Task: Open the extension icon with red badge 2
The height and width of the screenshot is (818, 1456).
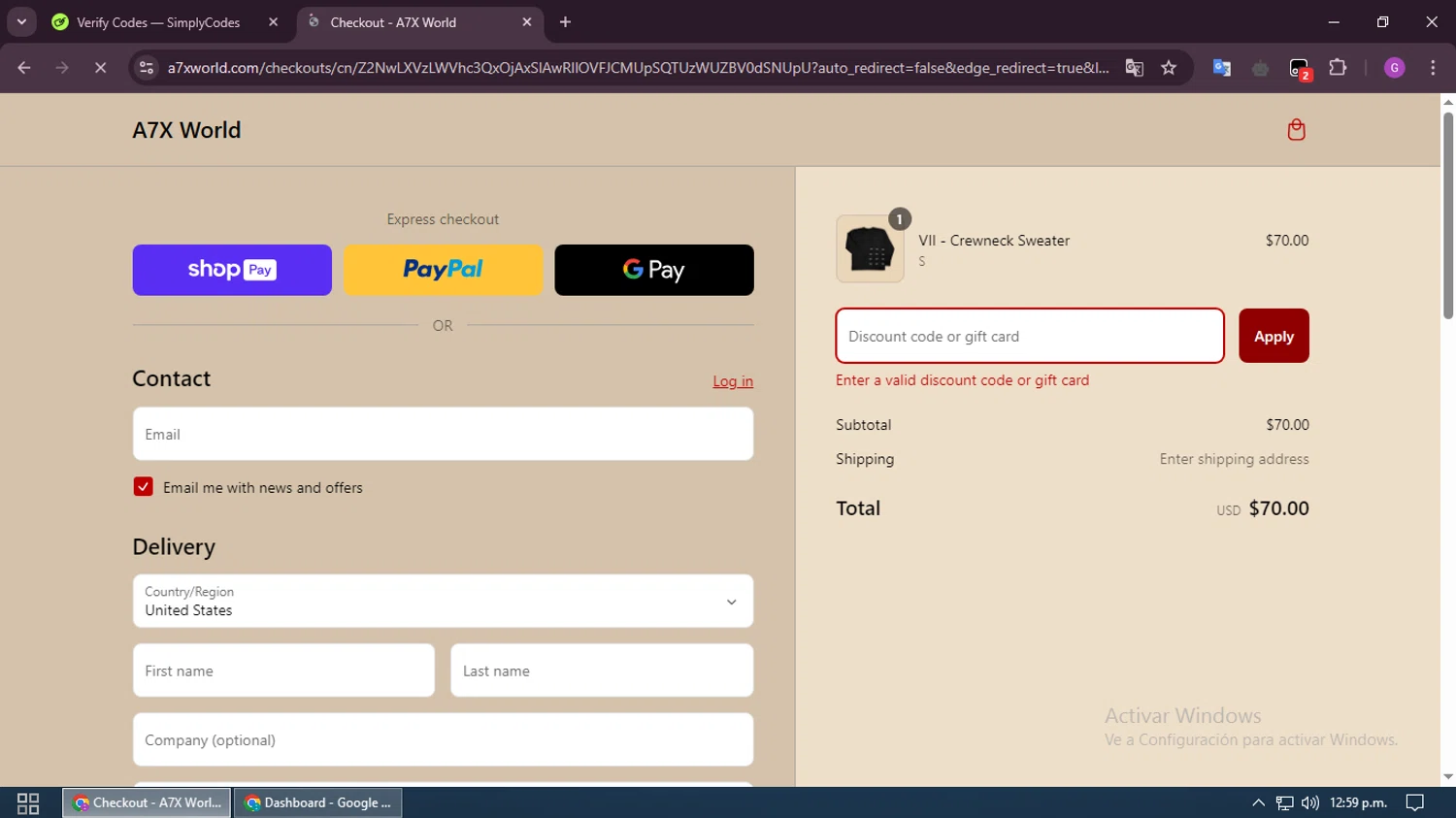Action: click(1300, 69)
